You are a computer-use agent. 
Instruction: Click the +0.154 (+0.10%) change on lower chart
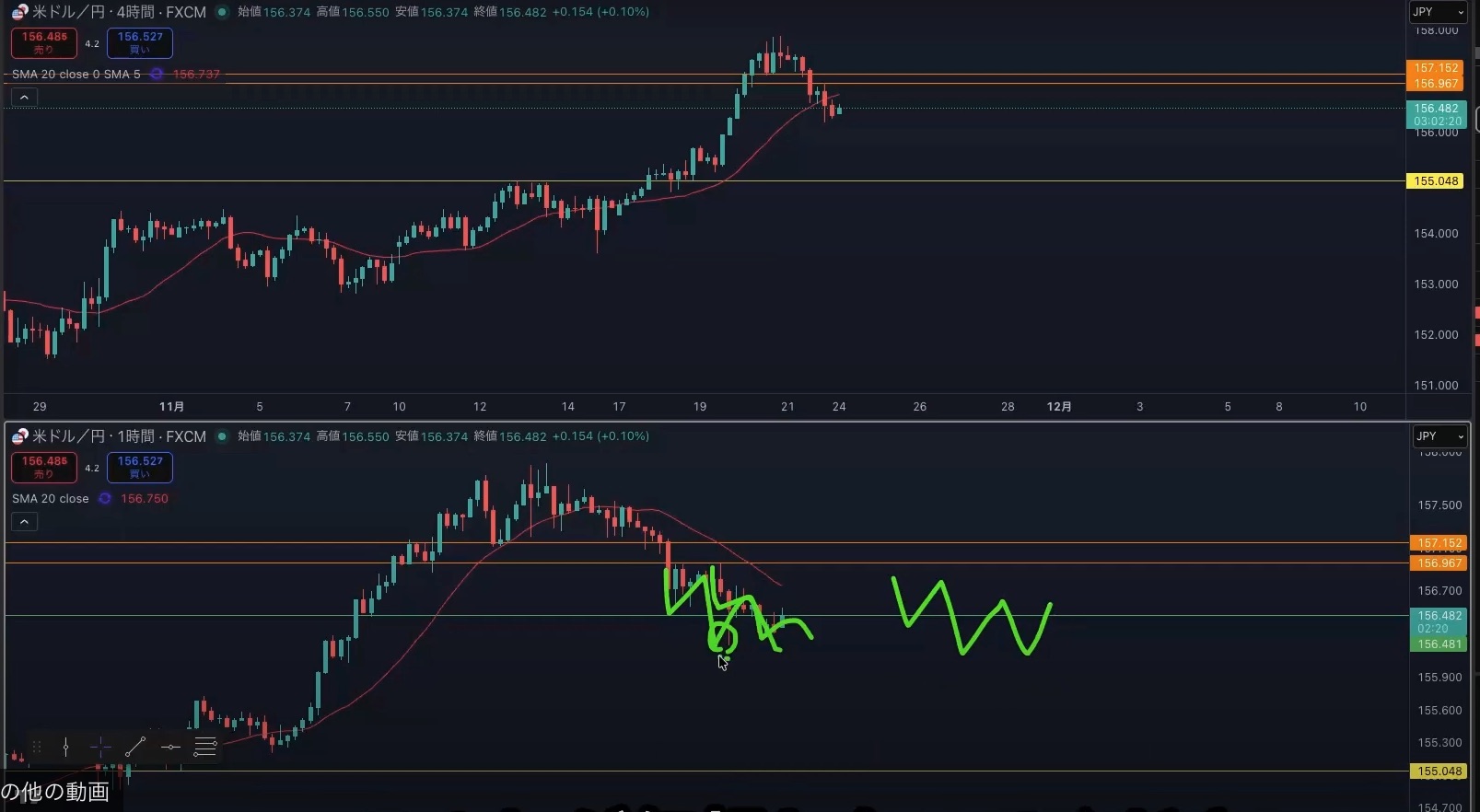pyautogui.click(x=600, y=436)
